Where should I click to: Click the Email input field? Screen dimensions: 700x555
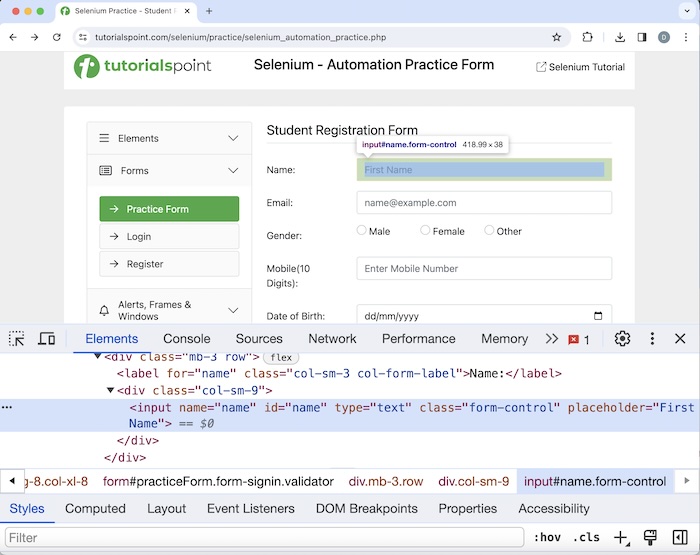pos(483,203)
